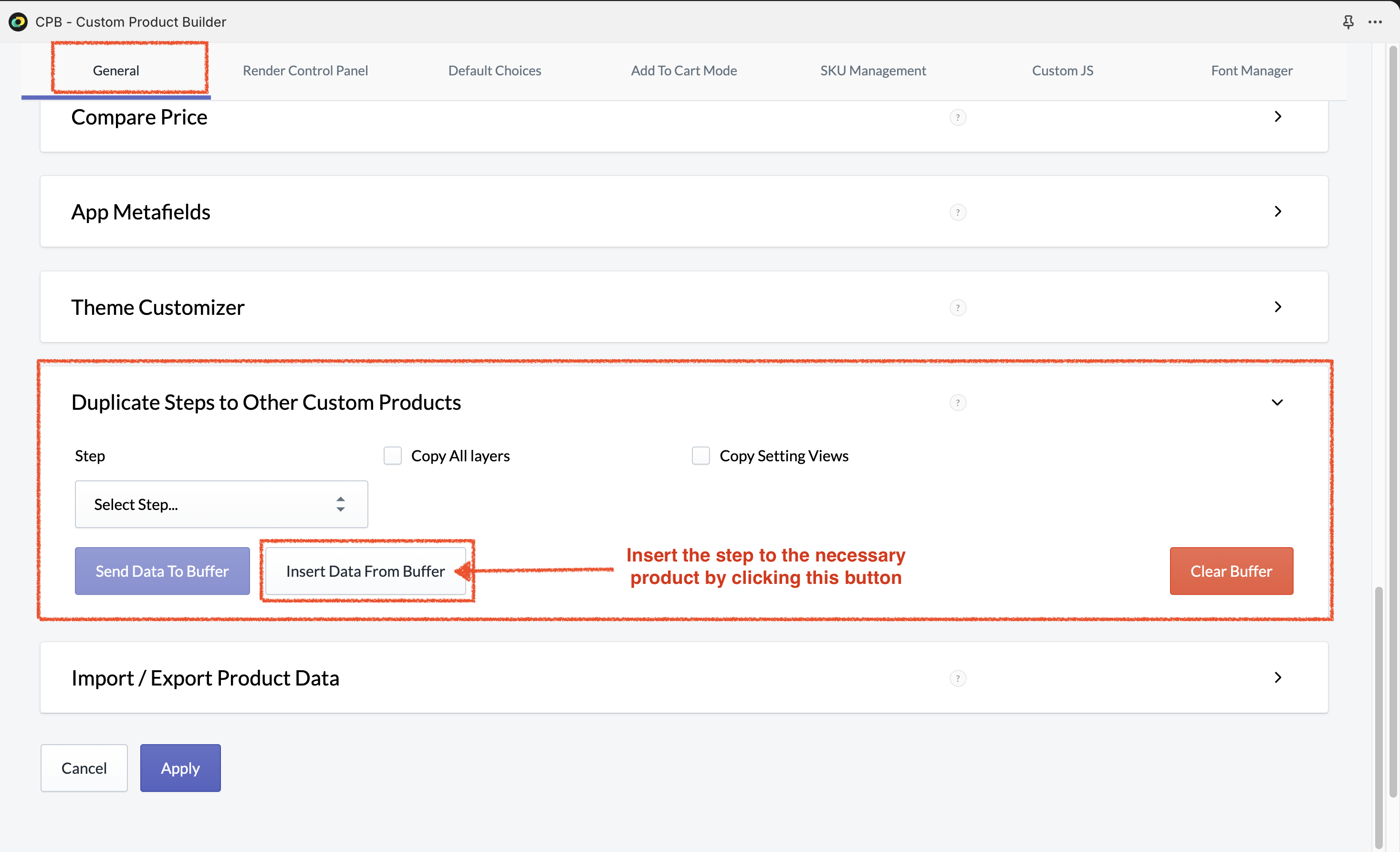Viewport: 1400px width, 852px height.
Task: Click the Compare Price heading
Action: point(139,117)
